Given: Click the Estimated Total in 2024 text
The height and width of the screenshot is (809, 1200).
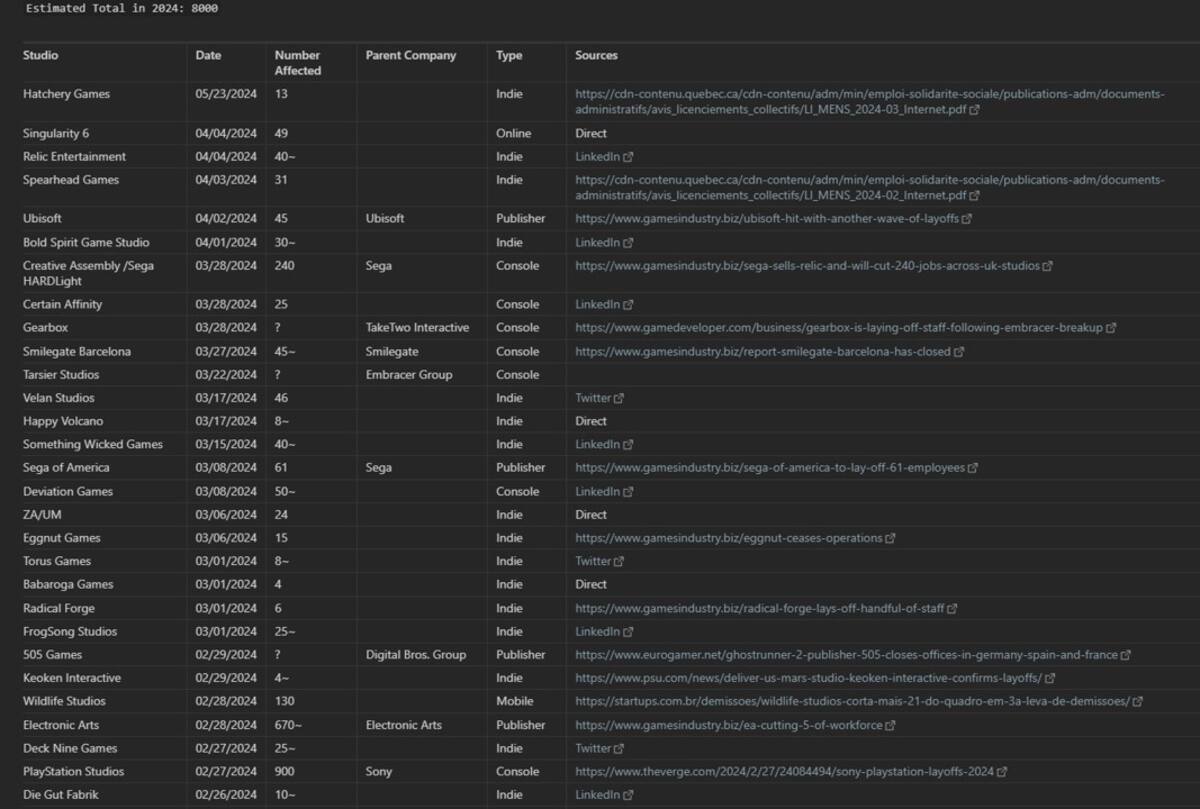Looking at the screenshot, I should coord(122,9).
